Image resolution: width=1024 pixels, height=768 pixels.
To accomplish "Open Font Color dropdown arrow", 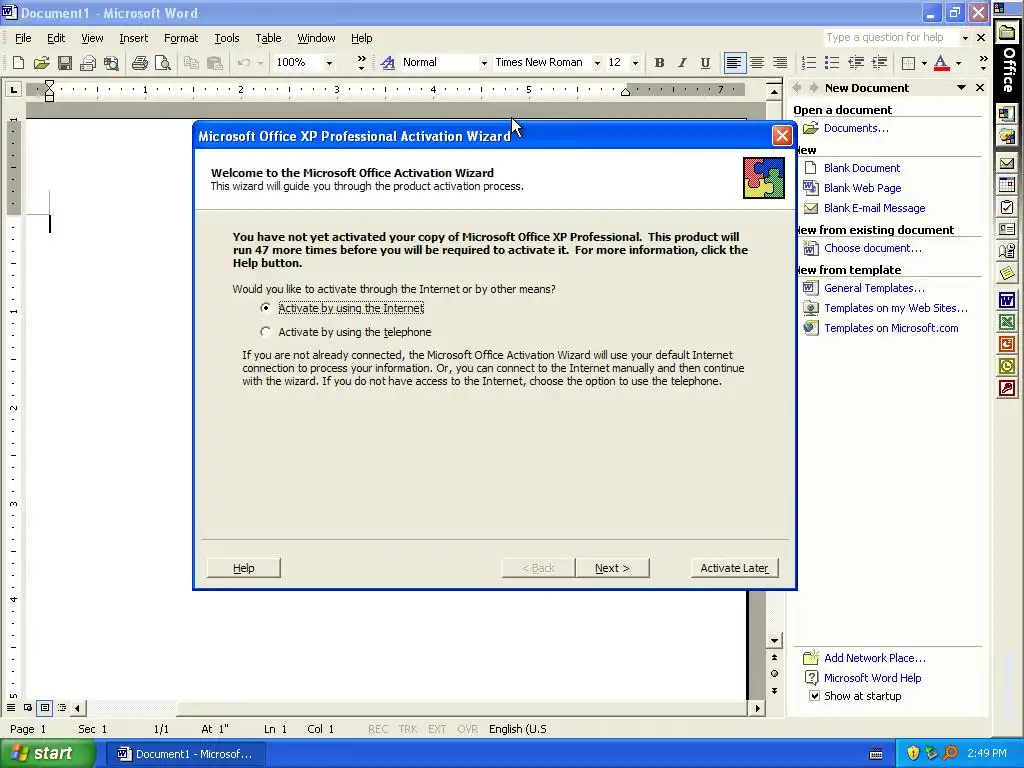I will 958,63.
